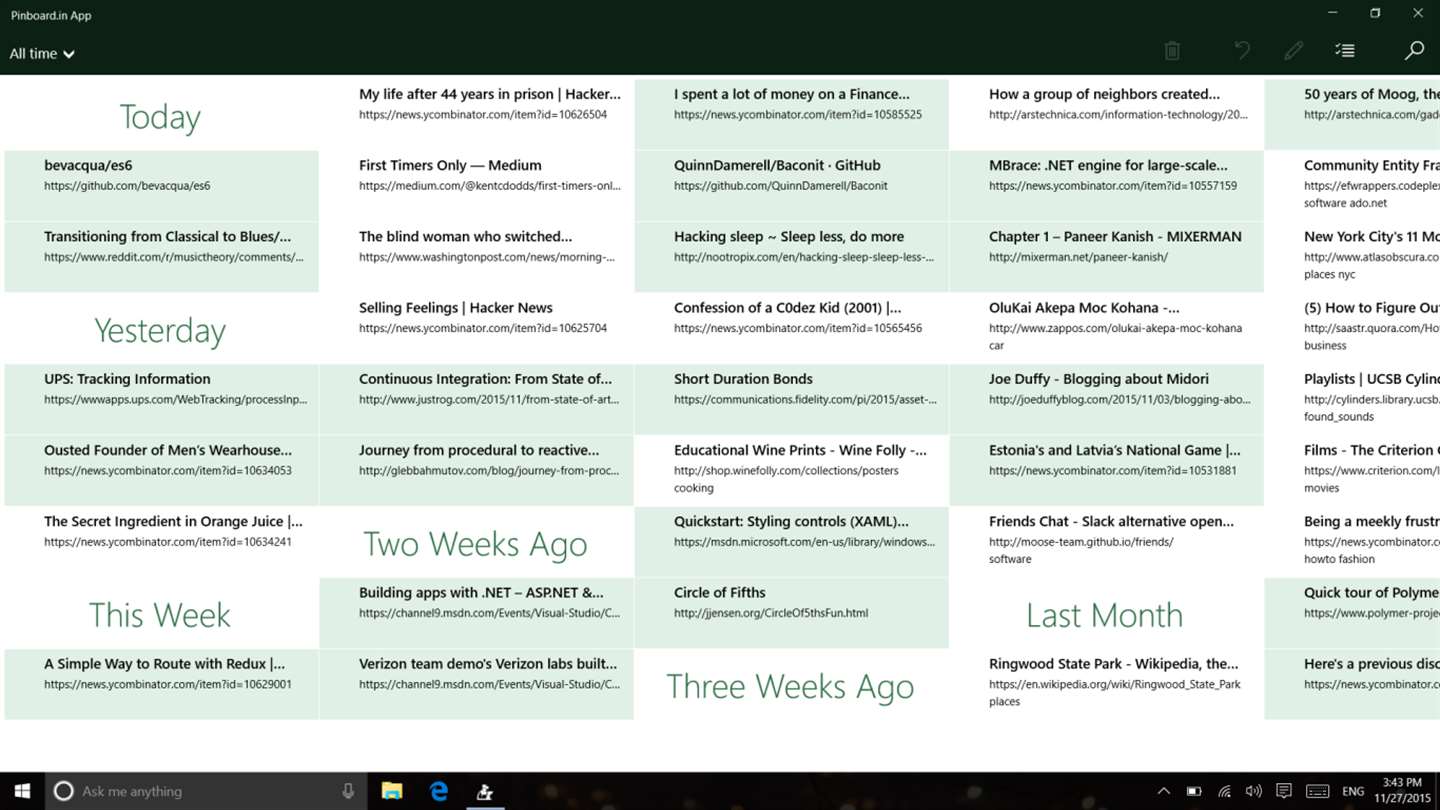Screen dimensions: 1440x810
Task: Click the edit pencil icon
Action: (1293, 50)
